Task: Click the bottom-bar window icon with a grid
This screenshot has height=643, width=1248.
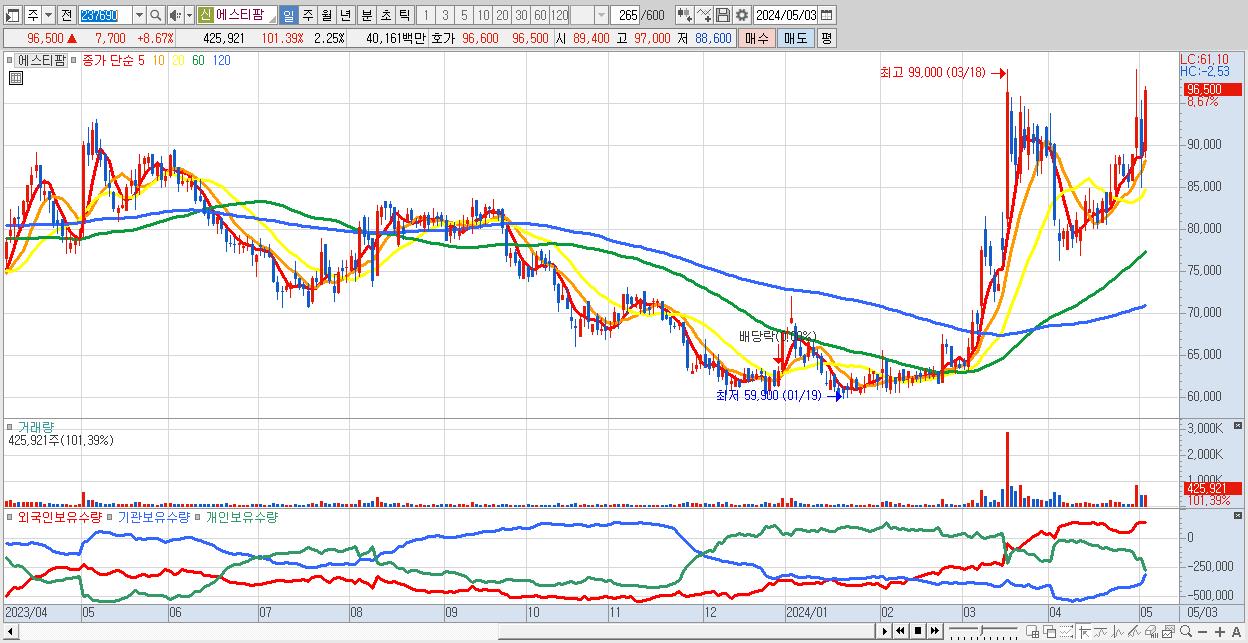Action: (1032, 631)
